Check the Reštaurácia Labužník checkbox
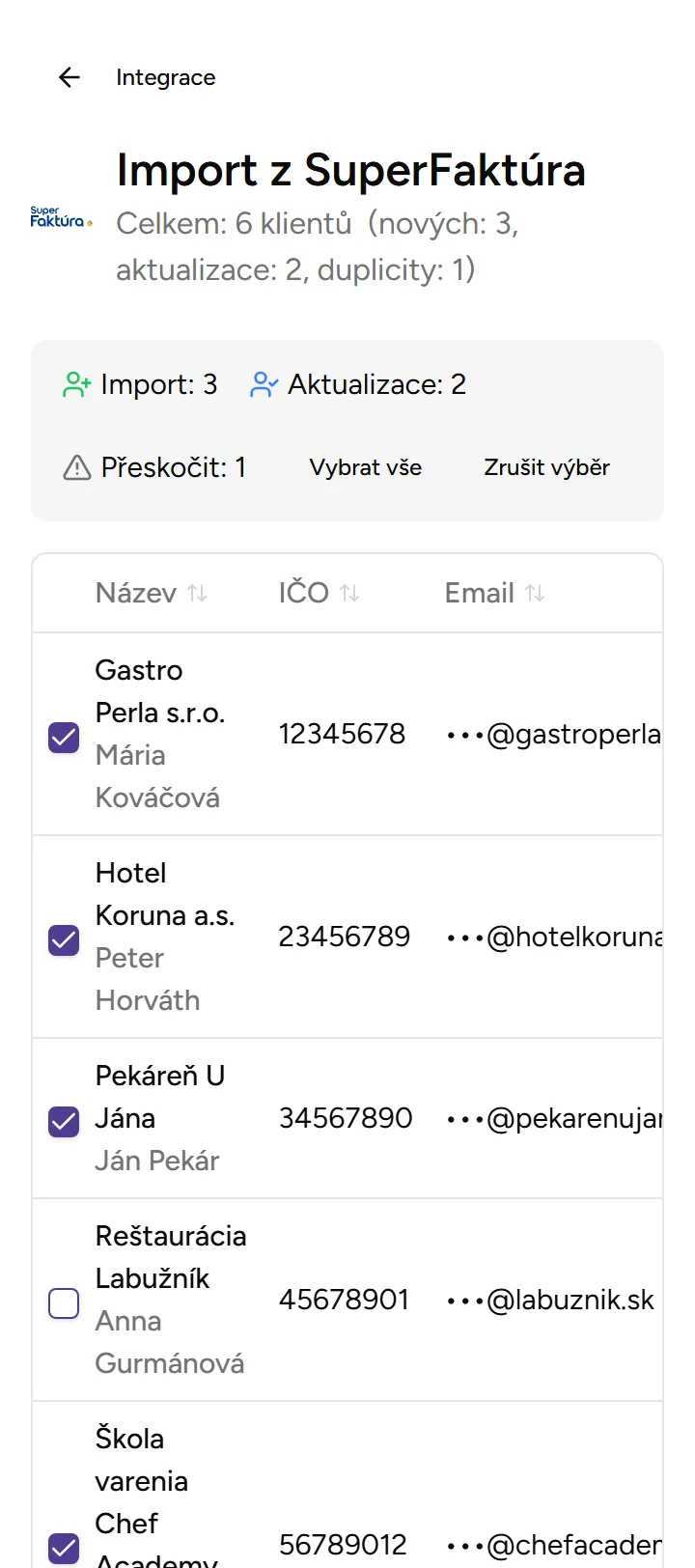This screenshot has height=1568, width=695. (x=64, y=1303)
